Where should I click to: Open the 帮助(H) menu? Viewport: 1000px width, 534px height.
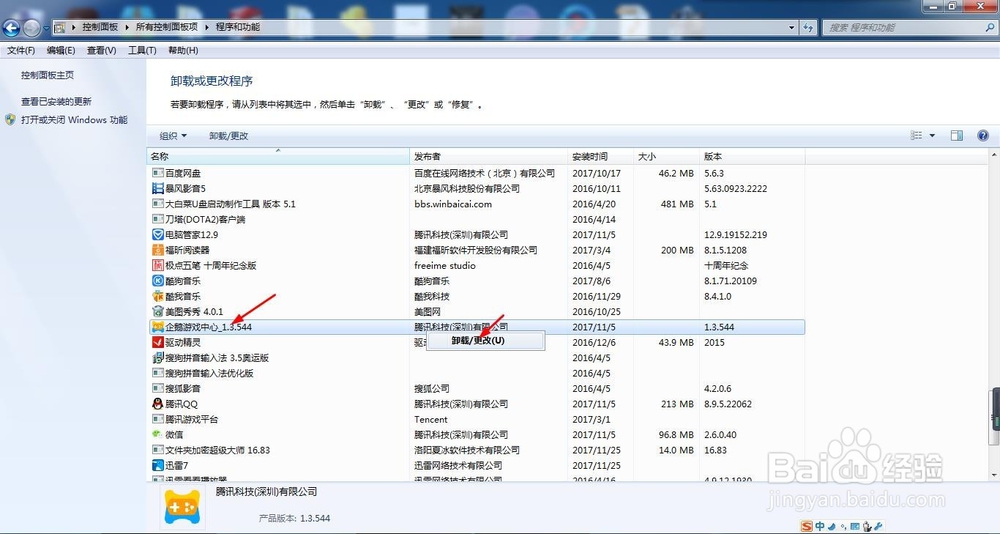pos(182,50)
